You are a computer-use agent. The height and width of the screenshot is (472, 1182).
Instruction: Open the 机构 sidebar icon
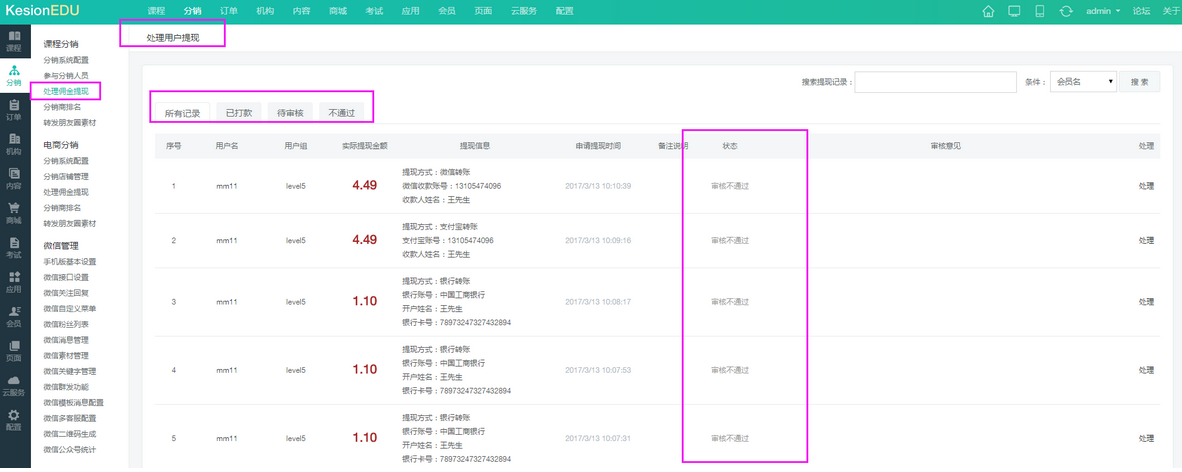coord(14,144)
